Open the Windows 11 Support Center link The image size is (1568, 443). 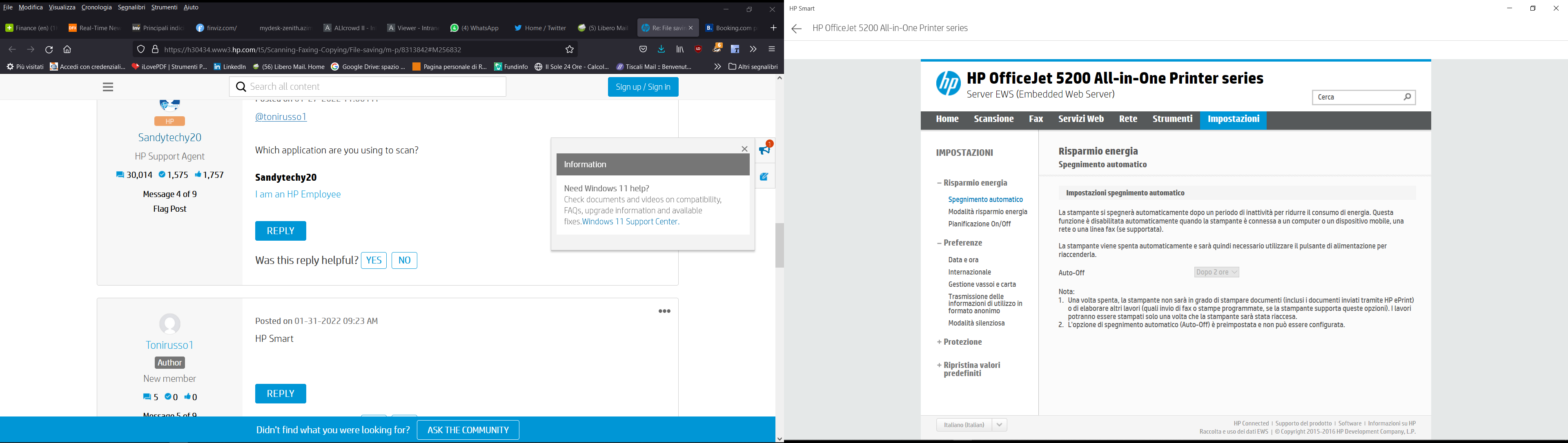(x=629, y=221)
